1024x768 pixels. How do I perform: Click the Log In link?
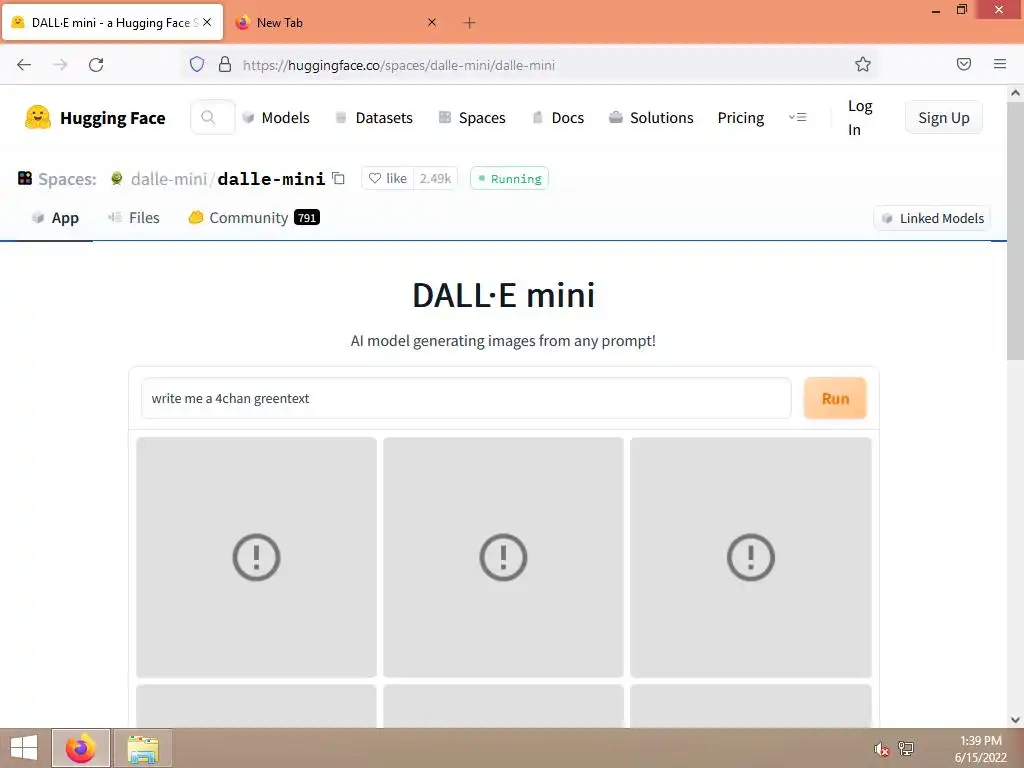(x=859, y=118)
